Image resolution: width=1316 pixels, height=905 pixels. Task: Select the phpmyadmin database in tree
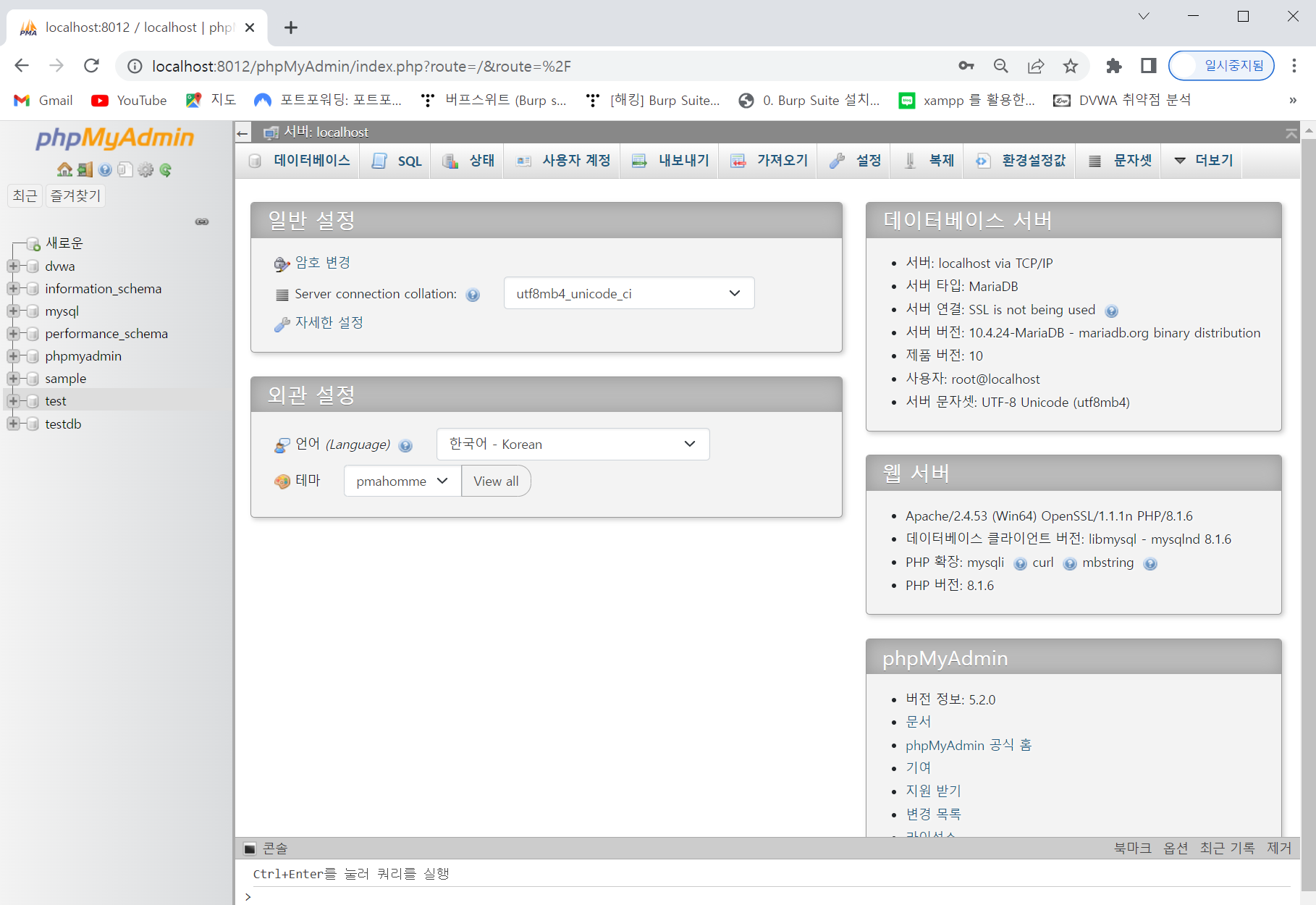click(x=83, y=356)
